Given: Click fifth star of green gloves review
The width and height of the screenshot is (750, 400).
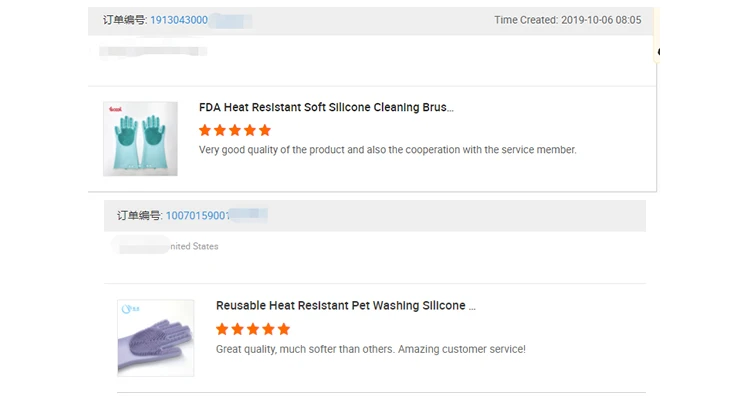Looking at the screenshot, I should [265, 130].
